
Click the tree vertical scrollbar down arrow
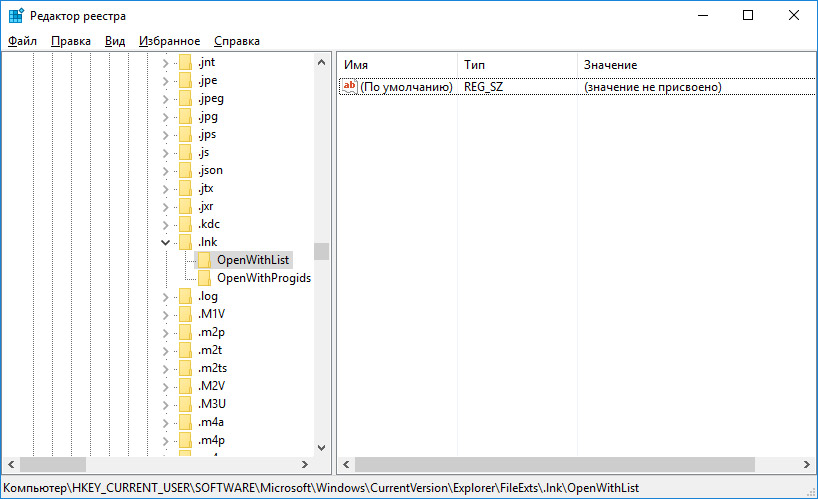[321, 447]
